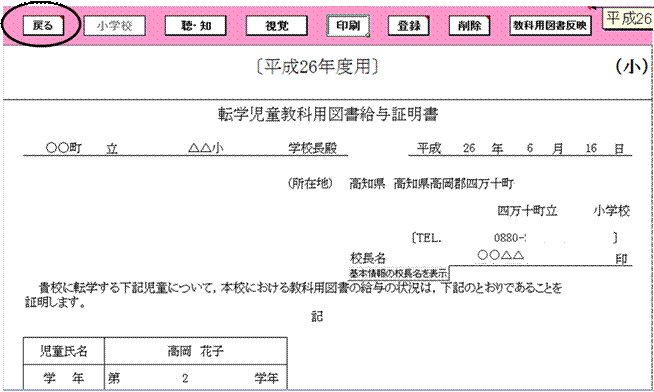Select the grade number 2 cell
The width and height of the screenshot is (654, 392).
click(x=185, y=378)
